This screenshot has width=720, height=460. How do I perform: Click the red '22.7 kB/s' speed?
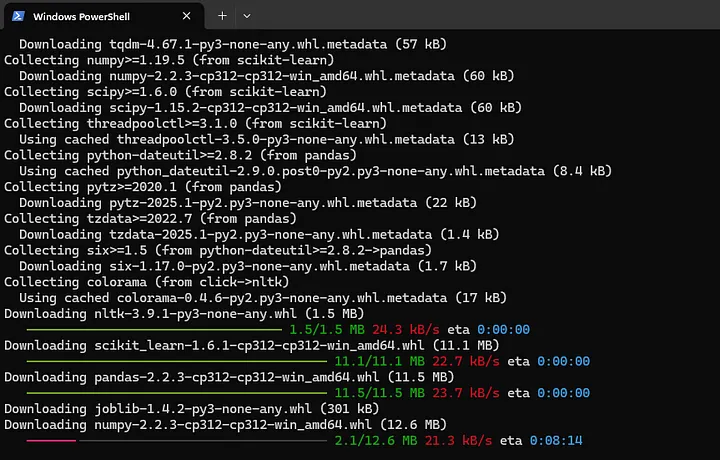[x=466, y=361]
